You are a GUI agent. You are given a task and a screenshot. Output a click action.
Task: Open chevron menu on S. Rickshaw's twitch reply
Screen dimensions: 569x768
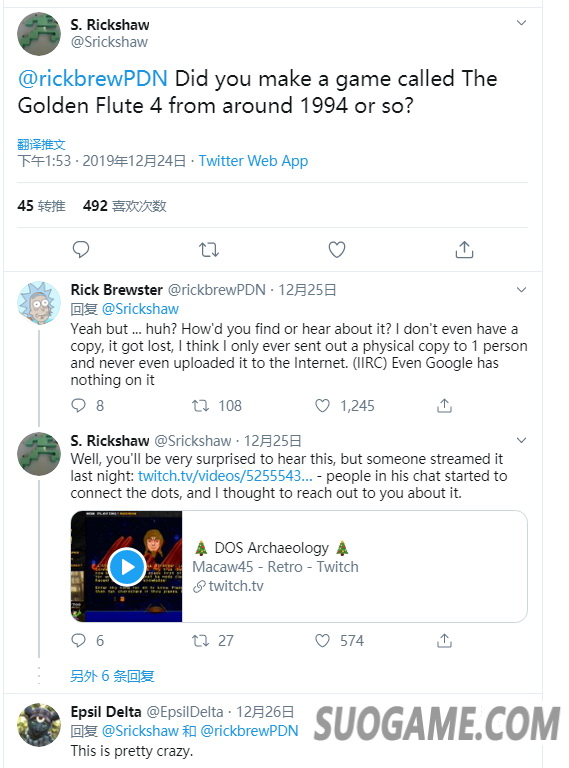(522, 440)
